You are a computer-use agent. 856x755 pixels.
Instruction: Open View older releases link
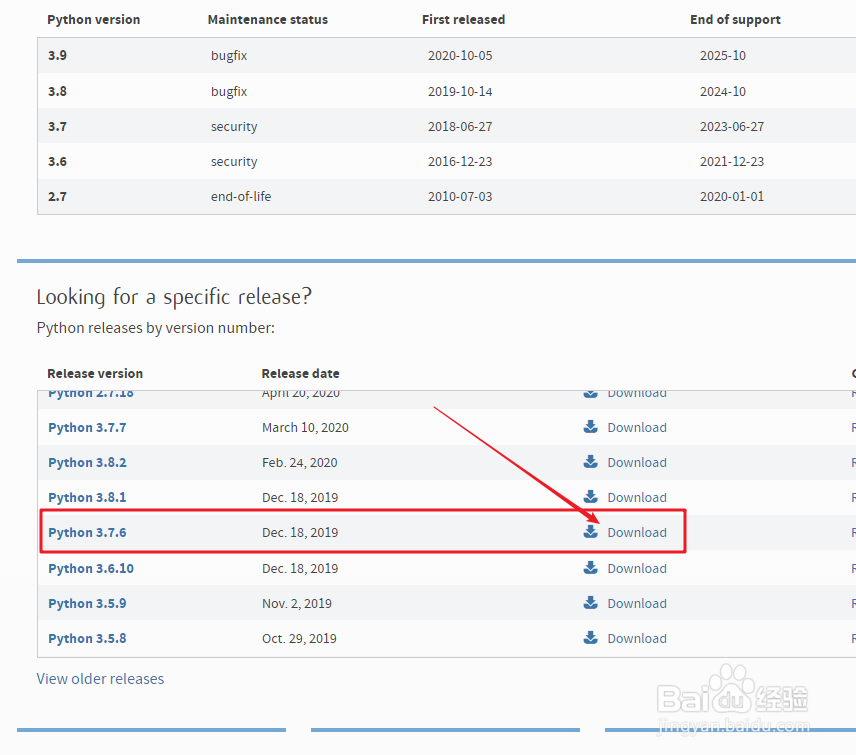click(x=100, y=679)
